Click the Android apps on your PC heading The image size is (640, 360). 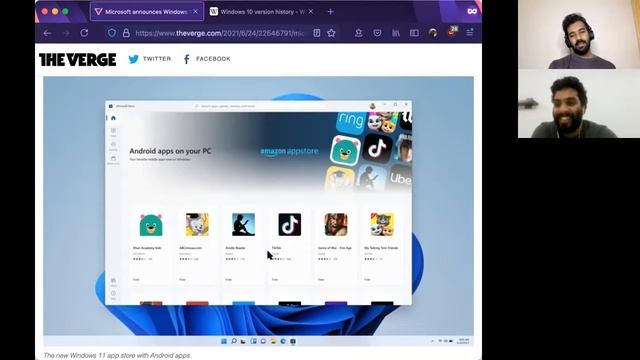[x=170, y=151]
